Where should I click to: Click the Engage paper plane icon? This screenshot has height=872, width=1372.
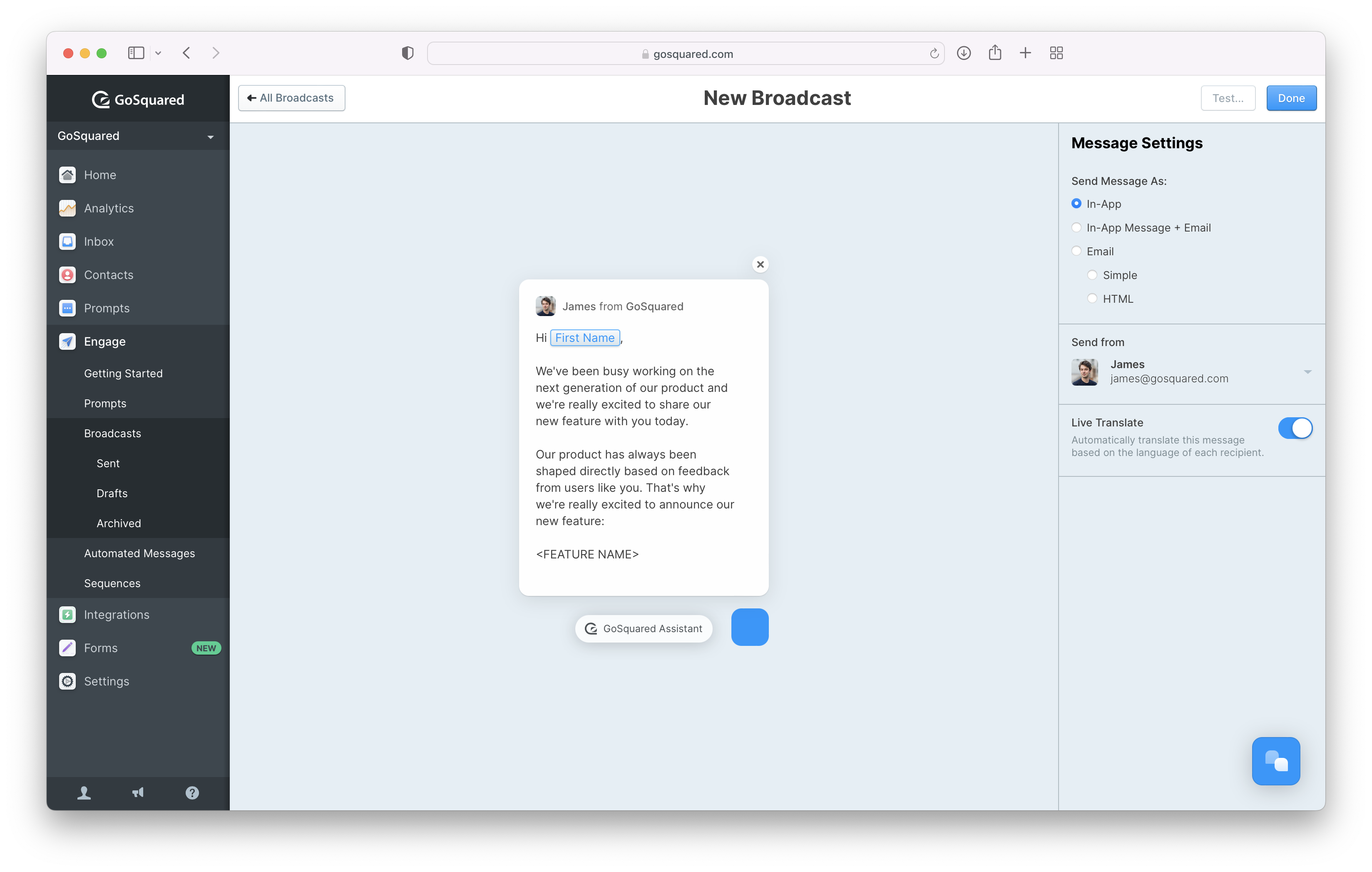pos(67,341)
